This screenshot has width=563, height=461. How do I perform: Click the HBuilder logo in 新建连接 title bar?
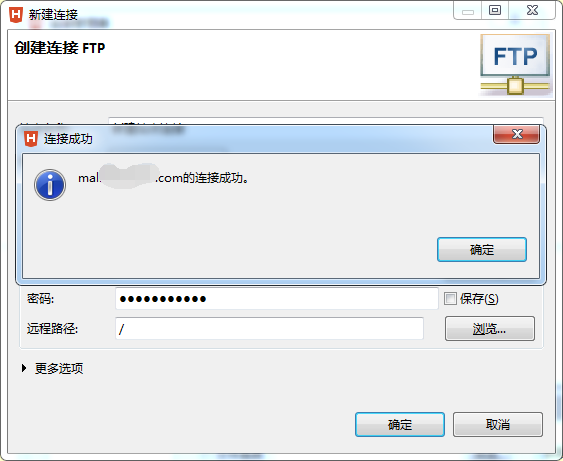point(16,15)
